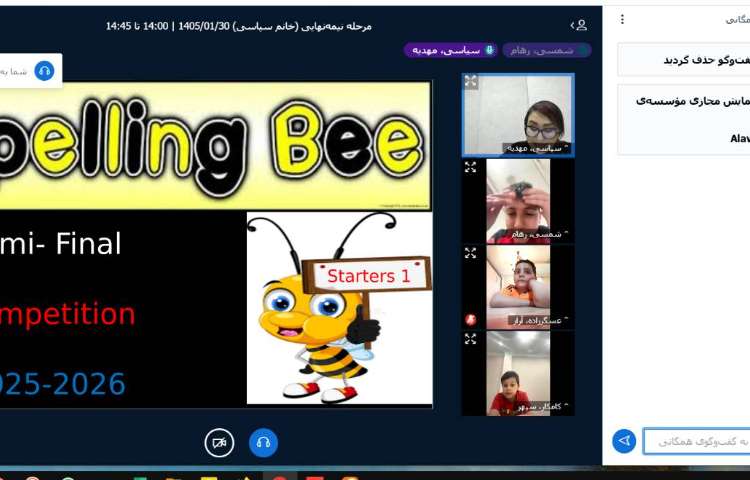
Task: Click talking indicator شمسی، رهام
Action: click(547, 50)
